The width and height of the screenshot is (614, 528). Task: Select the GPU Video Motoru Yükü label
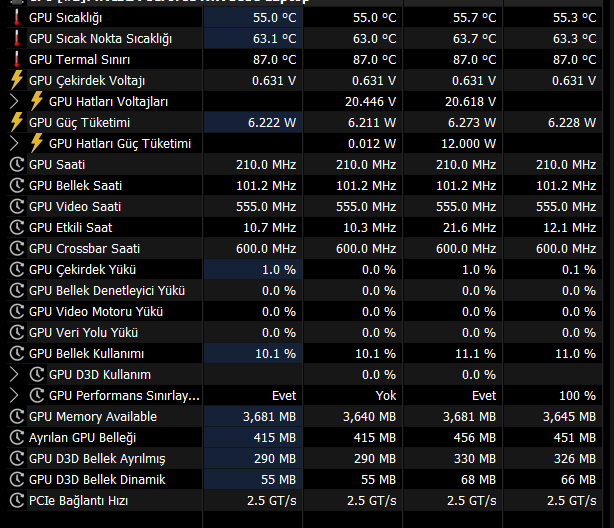(x=96, y=312)
